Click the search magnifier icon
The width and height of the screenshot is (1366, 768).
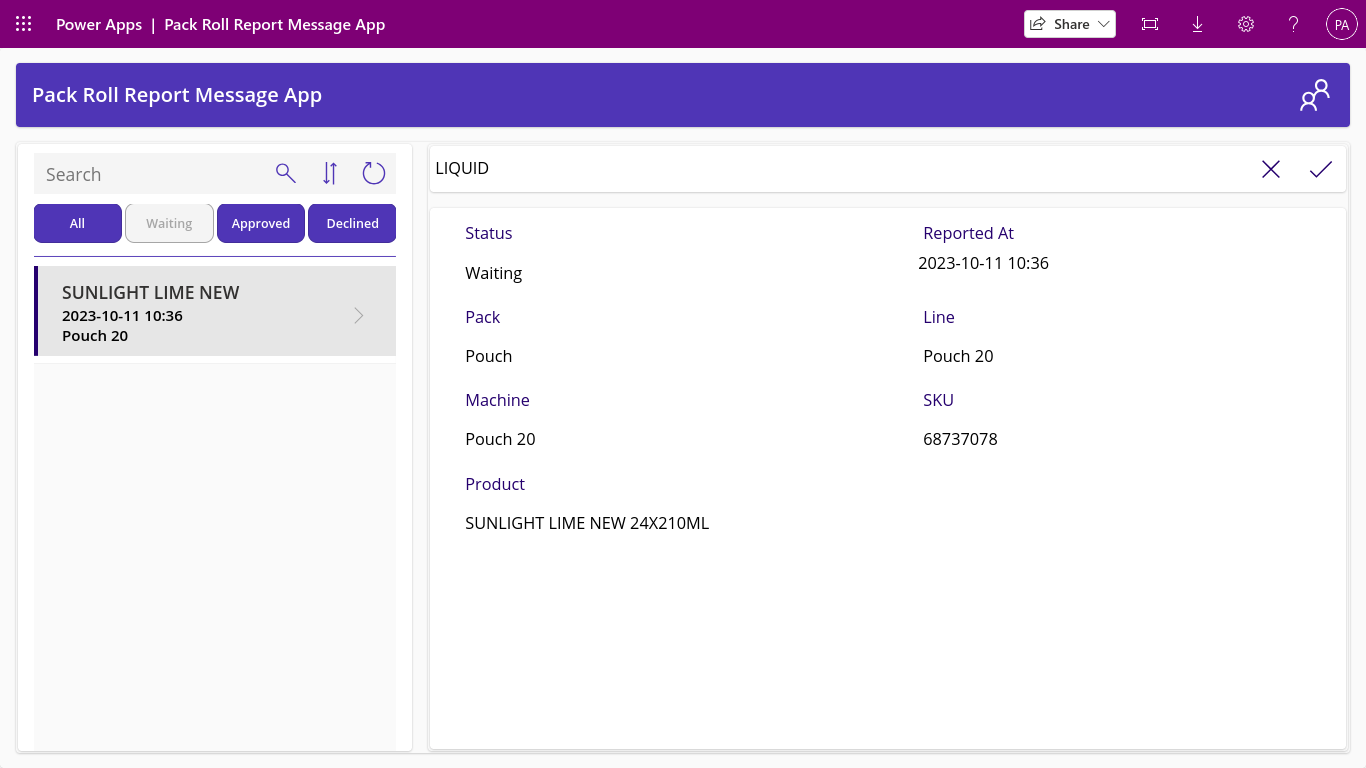tap(286, 174)
